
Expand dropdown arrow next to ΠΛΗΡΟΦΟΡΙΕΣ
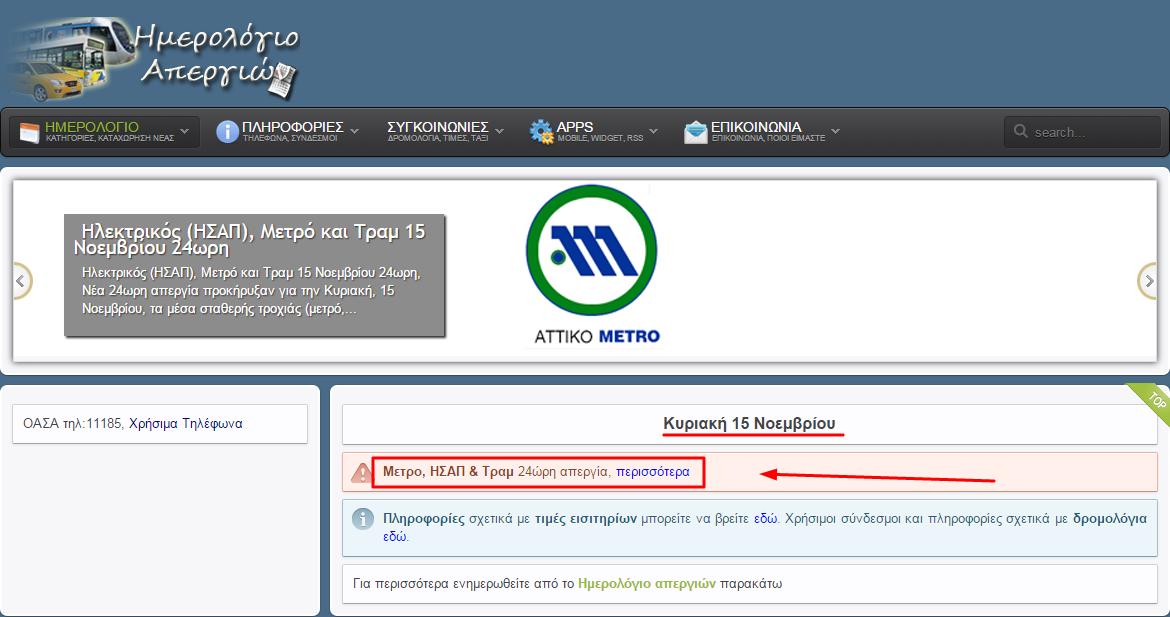tap(354, 131)
